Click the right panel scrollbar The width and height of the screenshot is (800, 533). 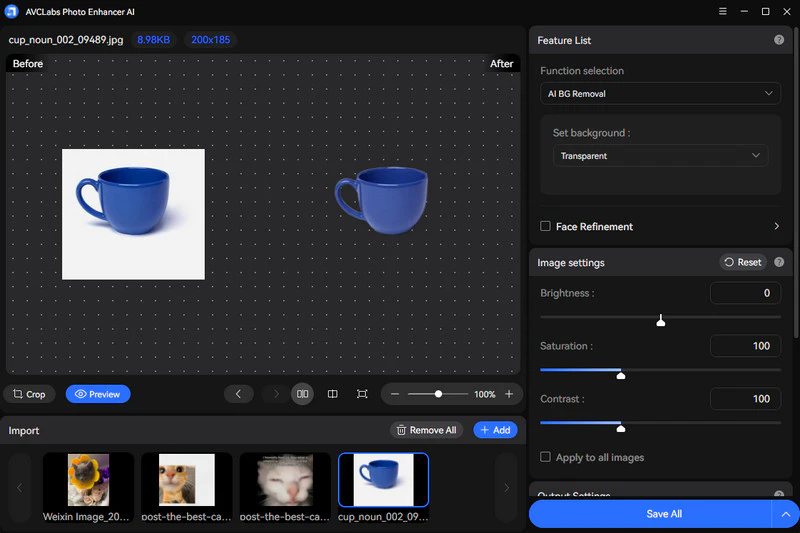[796, 184]
